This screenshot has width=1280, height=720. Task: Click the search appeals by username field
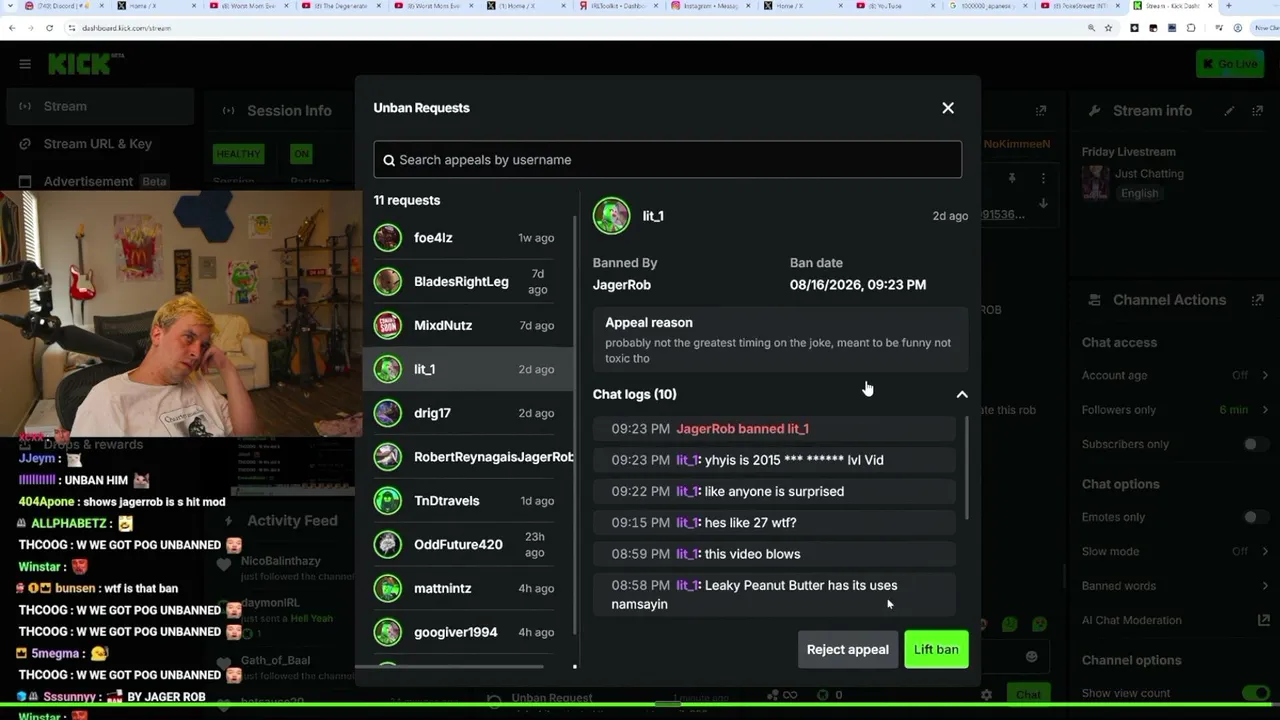[x=668, y=160]
